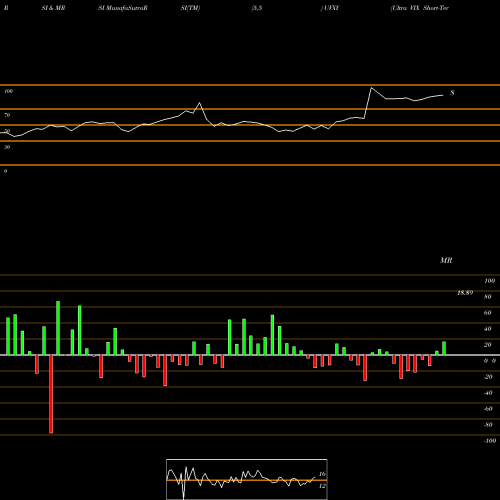Viewport: 500px width, 500px height.
Task: Click the 40 label on MR axis
Action: [488, 329]
